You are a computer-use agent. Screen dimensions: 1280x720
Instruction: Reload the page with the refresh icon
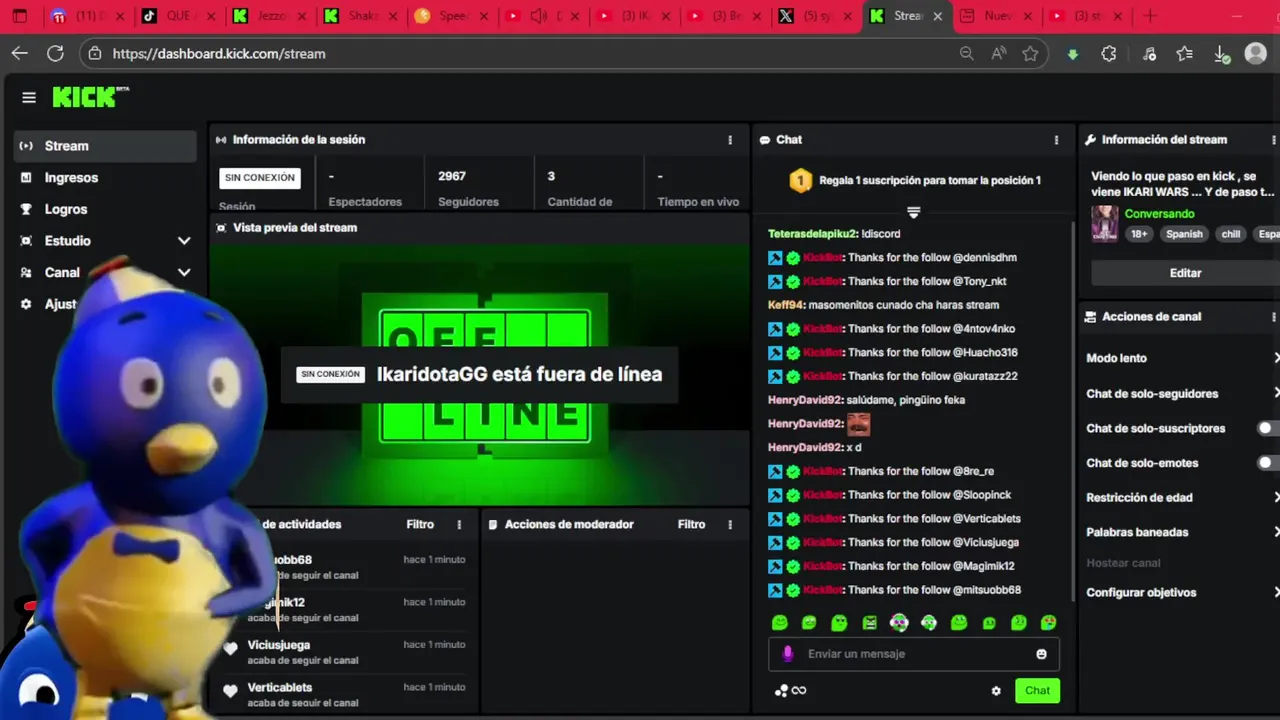[x=56, y=54]
